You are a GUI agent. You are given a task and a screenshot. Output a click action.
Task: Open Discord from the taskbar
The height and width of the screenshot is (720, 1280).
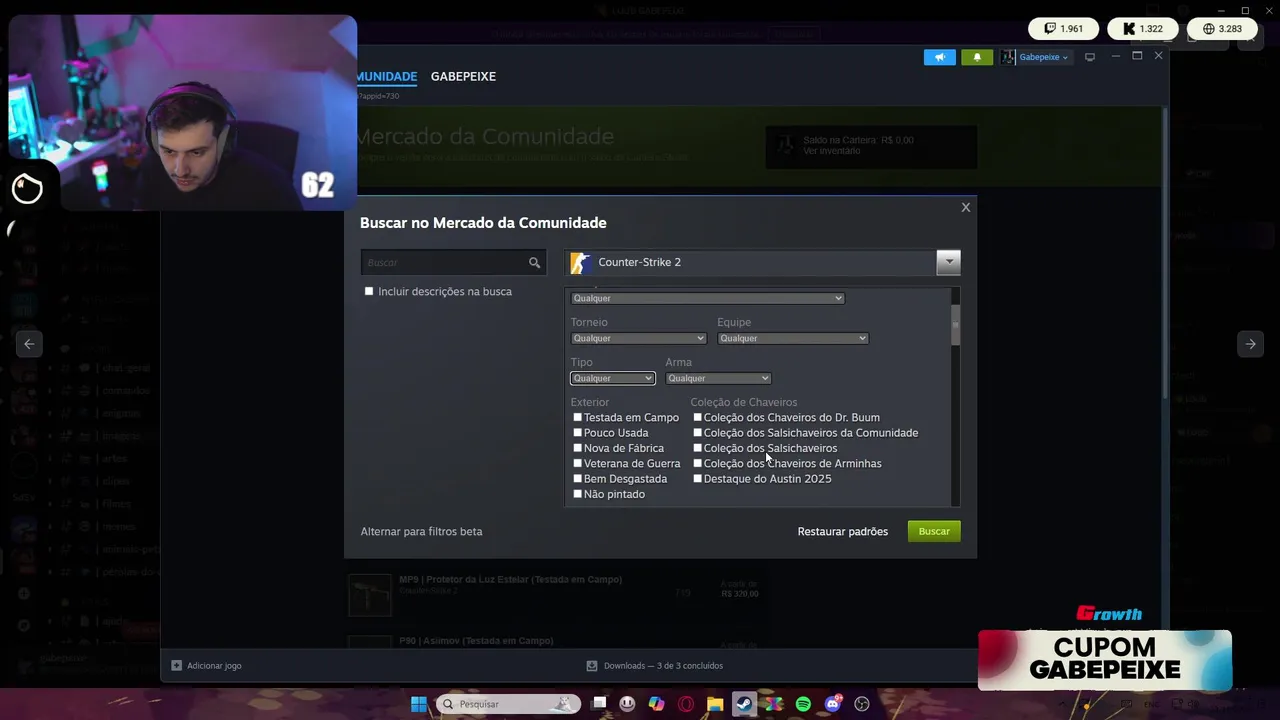point(833,704)
